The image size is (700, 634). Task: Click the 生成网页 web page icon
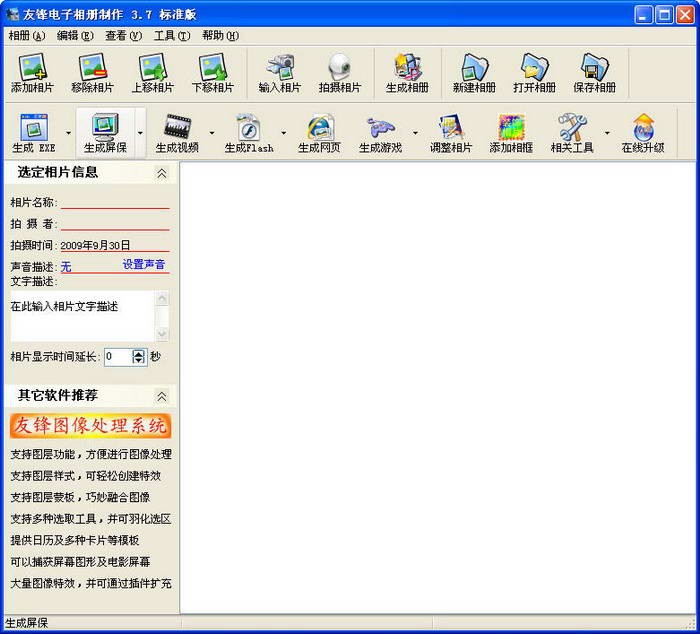319,133
